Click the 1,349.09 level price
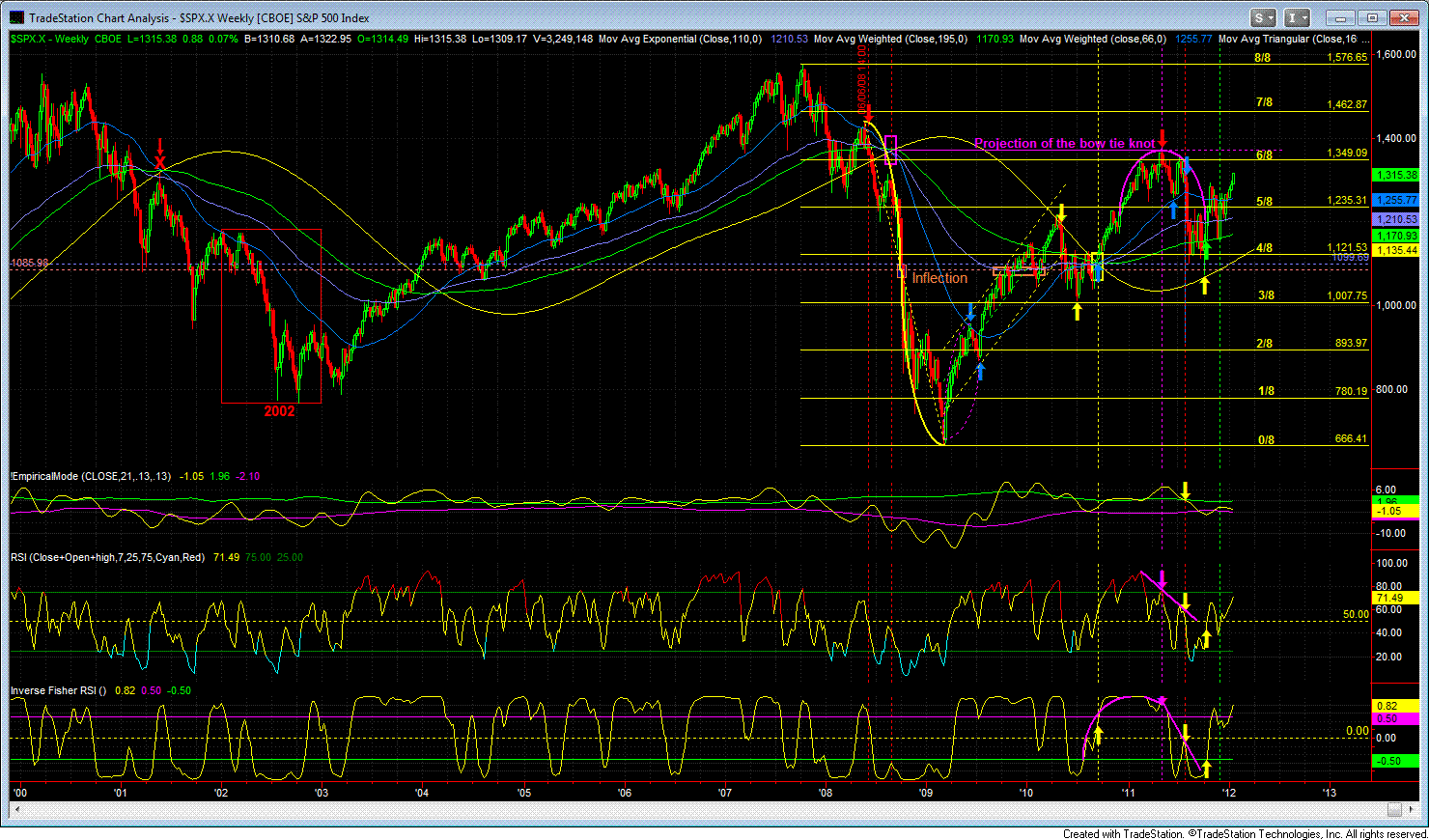 coord(1348,153)
